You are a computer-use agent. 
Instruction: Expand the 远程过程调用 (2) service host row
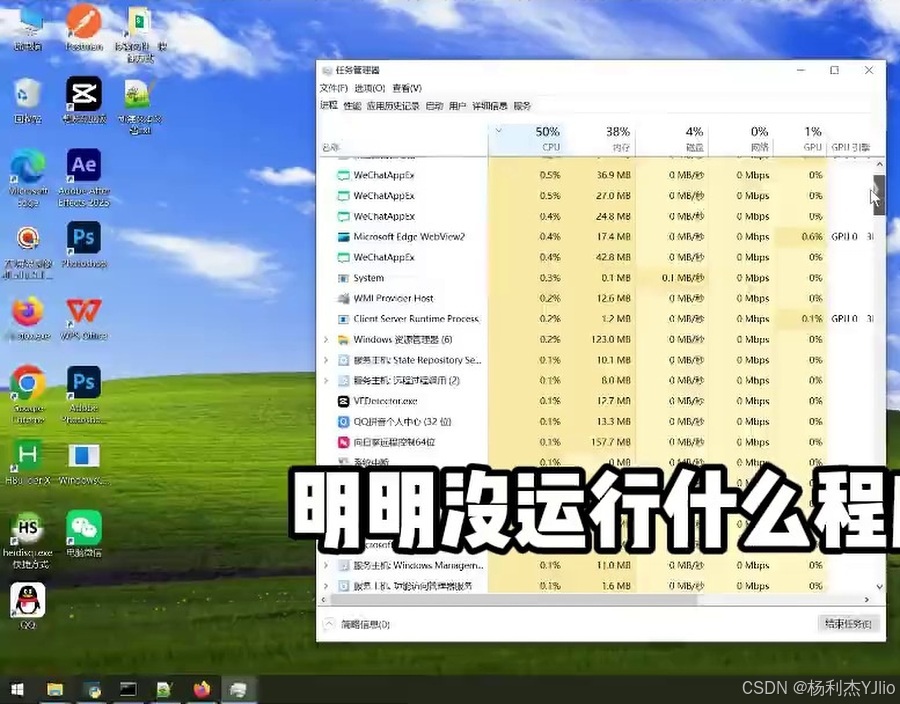(x=326, y=380)
